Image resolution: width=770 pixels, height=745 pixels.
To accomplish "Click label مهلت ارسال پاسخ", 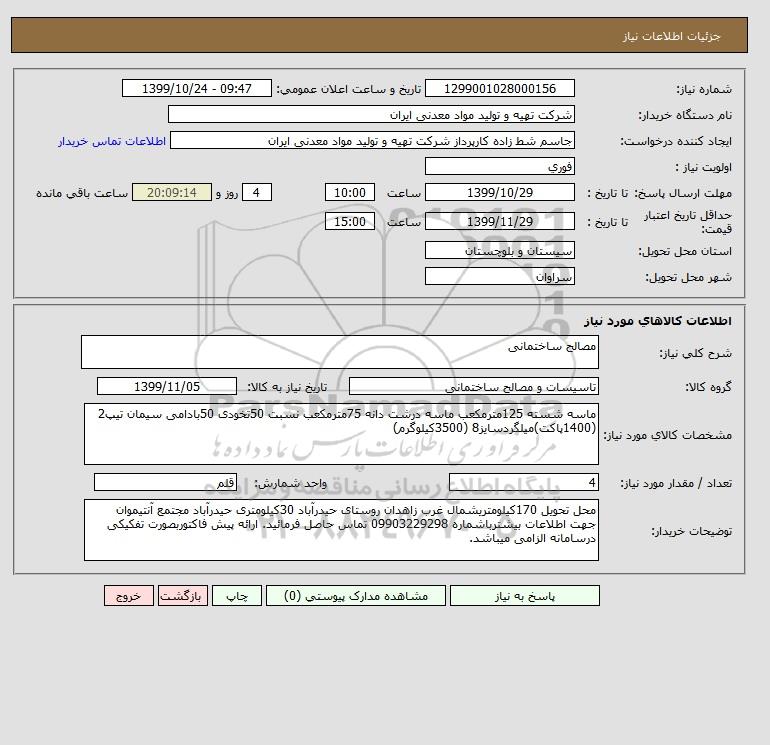I will tap(684, 193).
